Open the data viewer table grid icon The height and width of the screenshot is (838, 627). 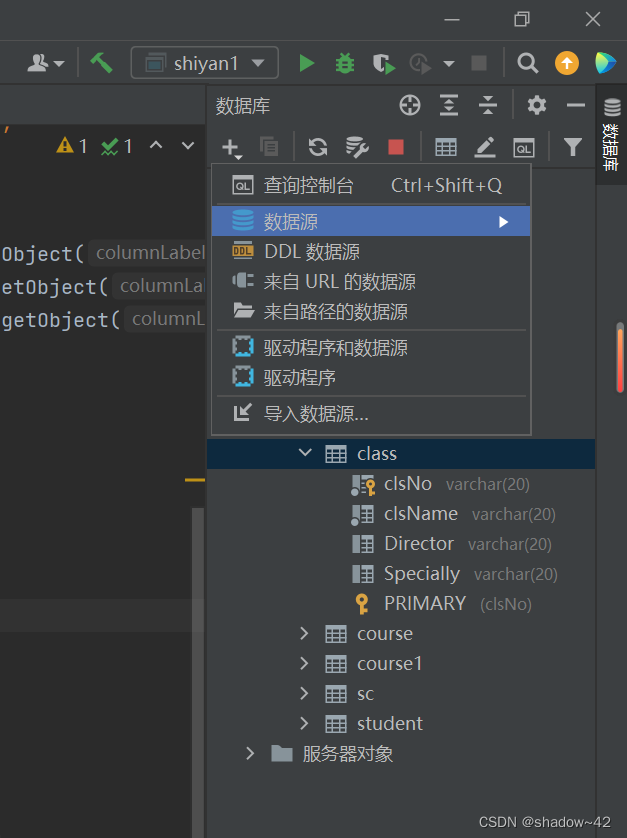(446, 147)
